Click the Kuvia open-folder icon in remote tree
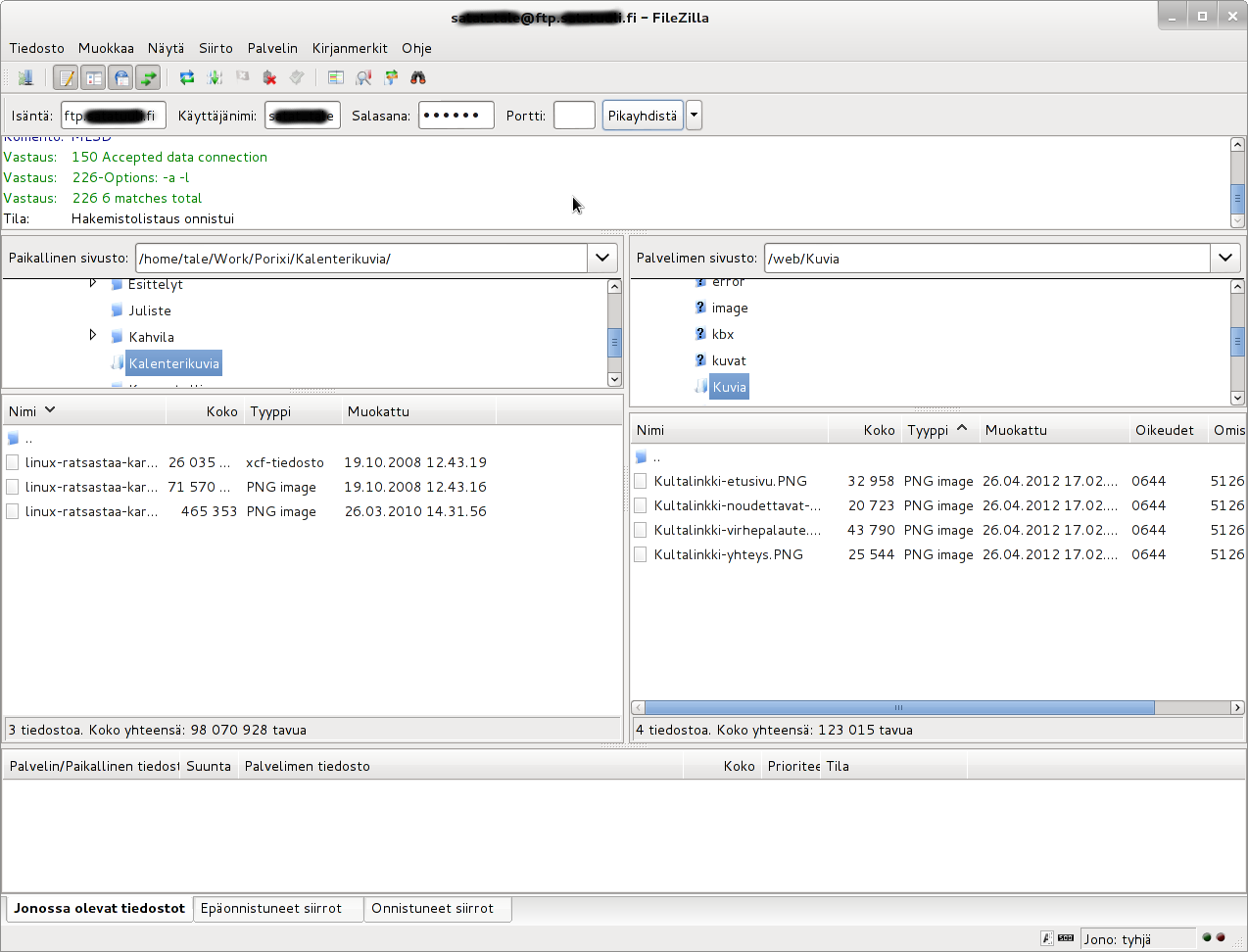The image size is (1248, 952). (x=701, y=387)
